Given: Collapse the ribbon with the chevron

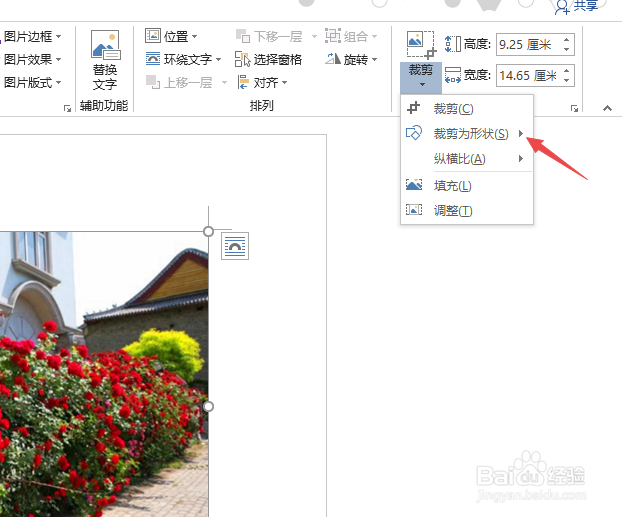Looking at the screenshot, I should 607,108.
